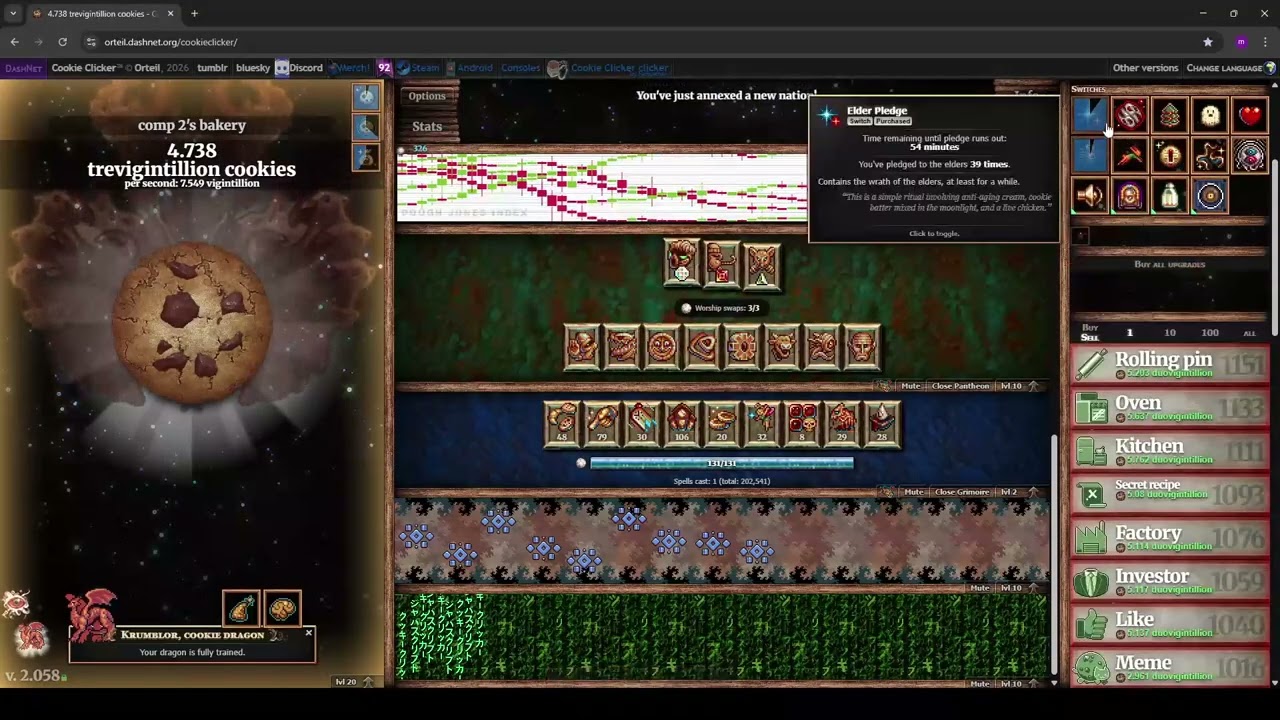The width and height of the screenshot is (1280, 720).
Task: Select second slotted Pantheon spirit with ruby gem
Action: [721, 264]
